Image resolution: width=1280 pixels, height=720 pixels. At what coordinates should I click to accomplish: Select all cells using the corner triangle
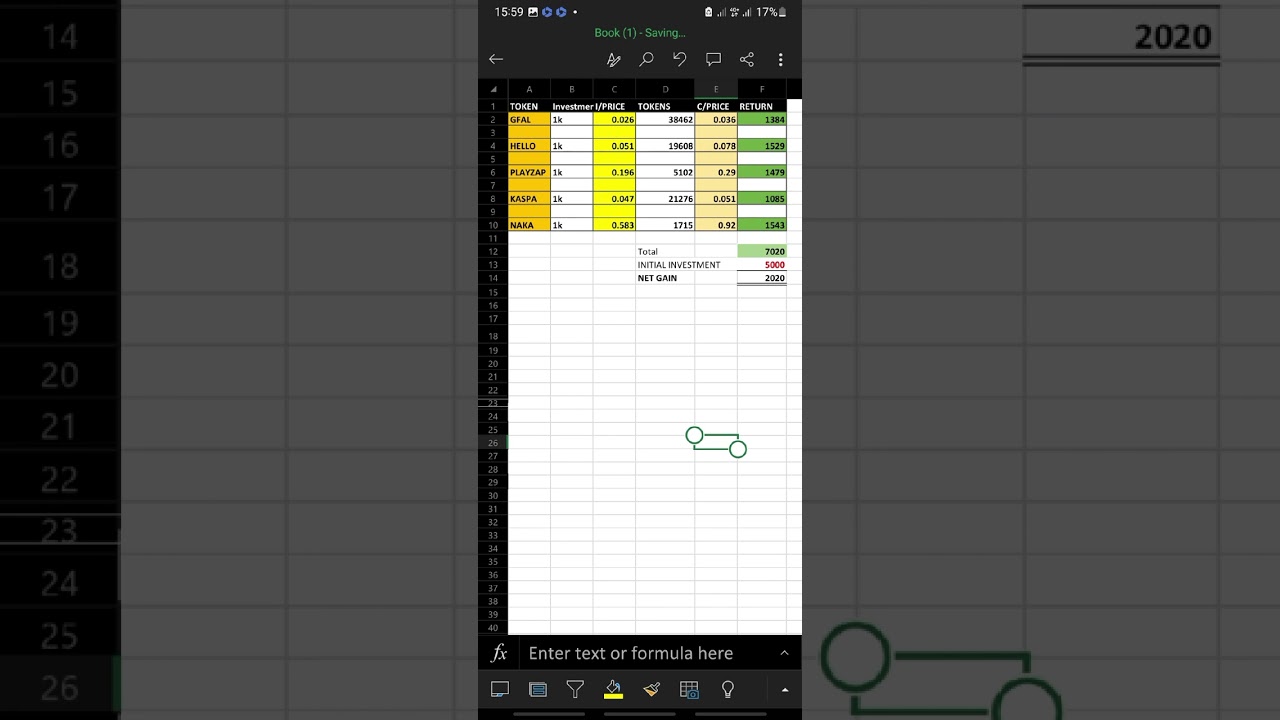[493, 90]
